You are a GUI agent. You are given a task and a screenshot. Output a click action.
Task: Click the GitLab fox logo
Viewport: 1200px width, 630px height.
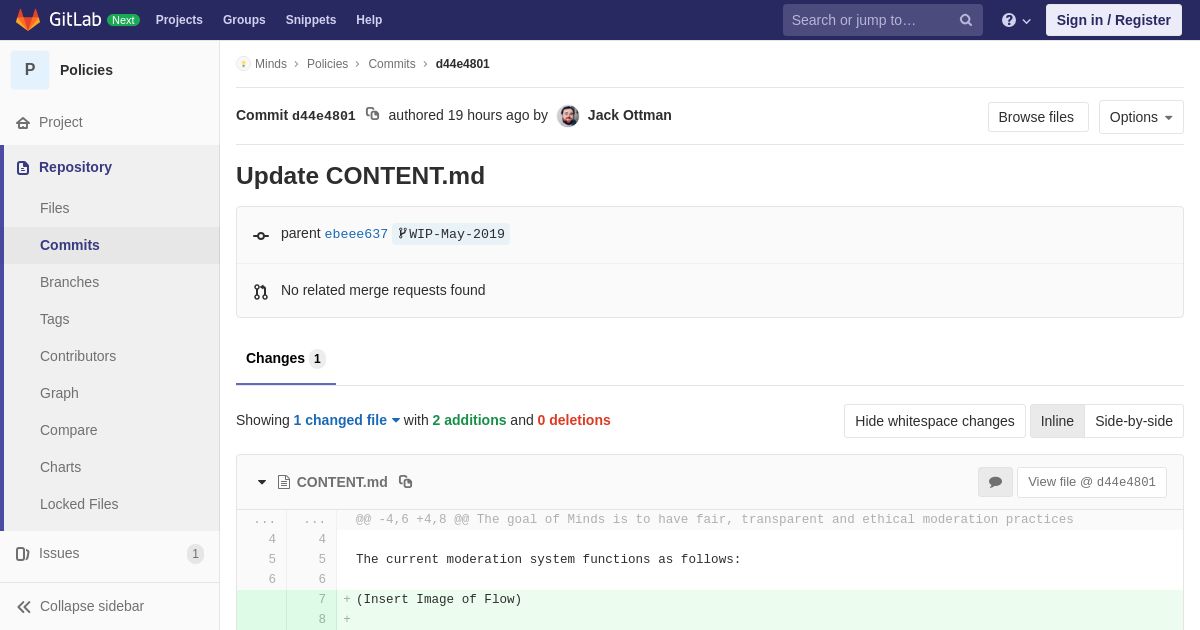[x=28, y=20]
